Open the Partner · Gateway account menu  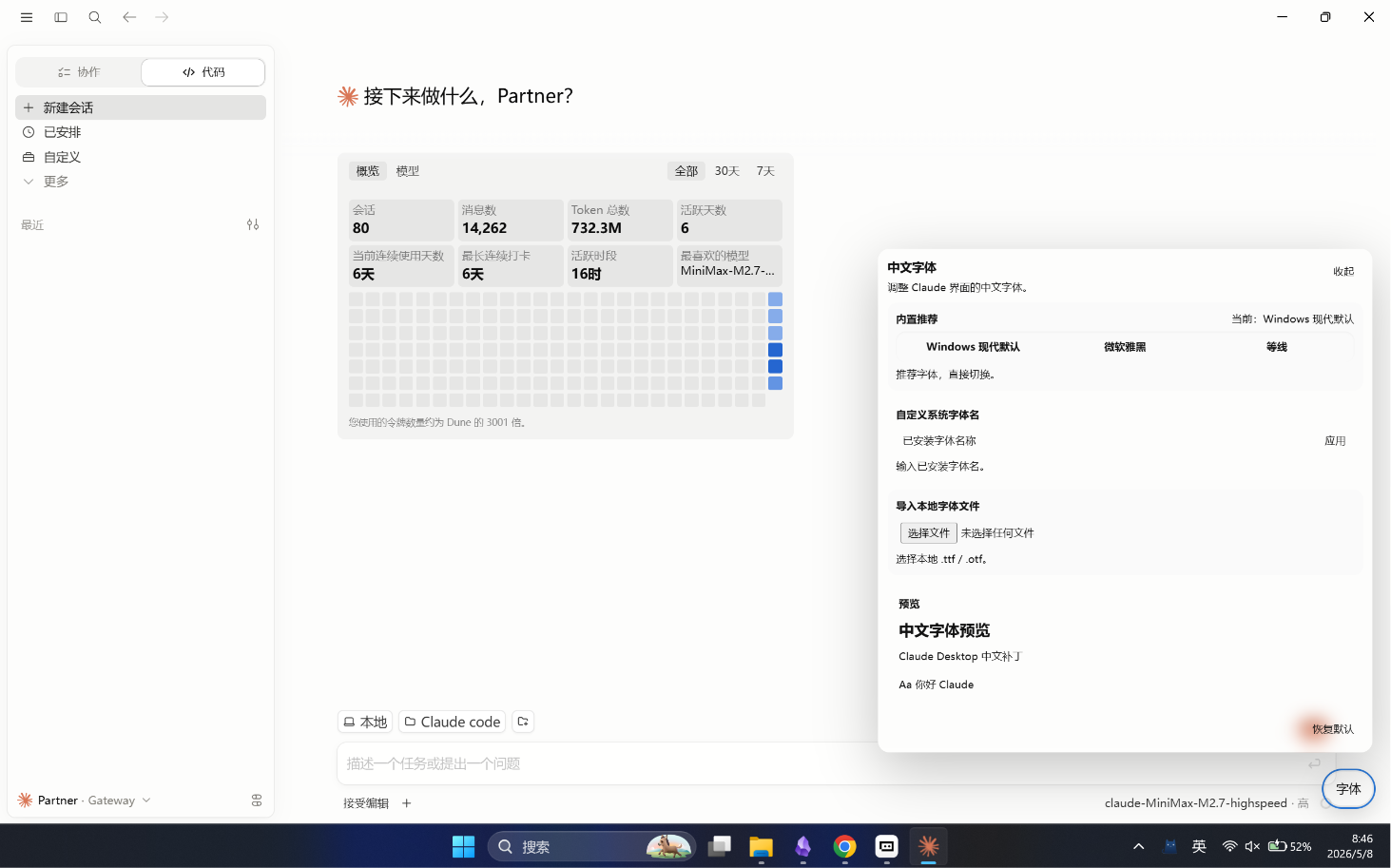click(85, 800)
